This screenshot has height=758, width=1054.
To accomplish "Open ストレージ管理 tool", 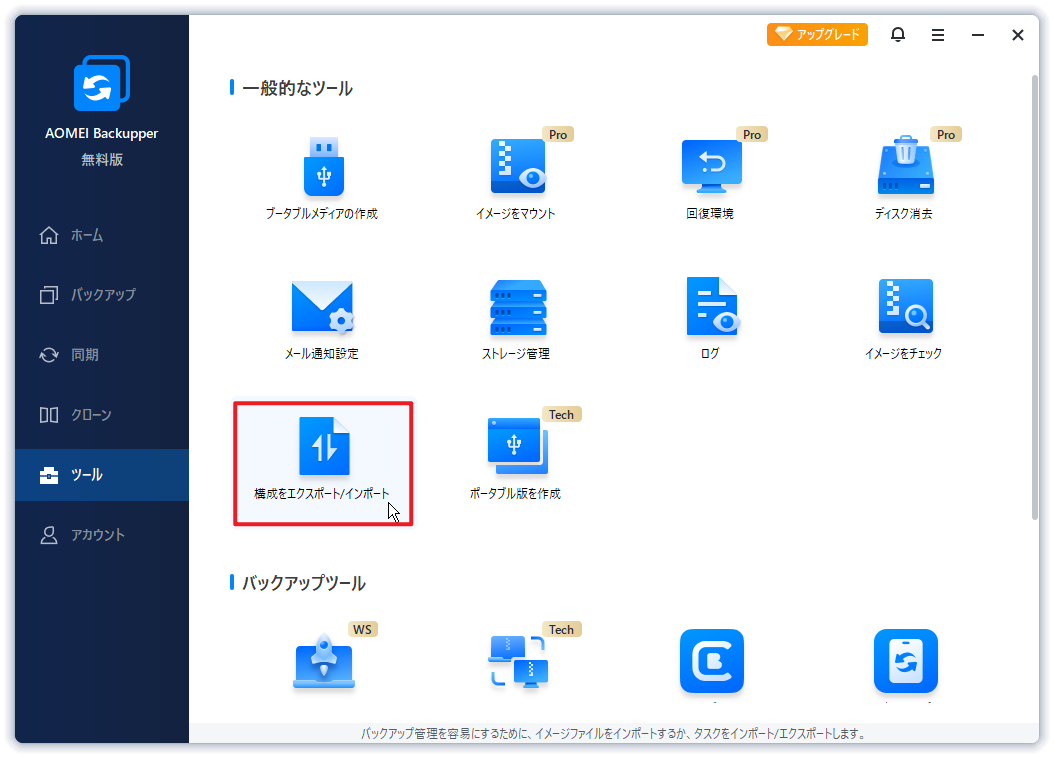I will (516, 320).
